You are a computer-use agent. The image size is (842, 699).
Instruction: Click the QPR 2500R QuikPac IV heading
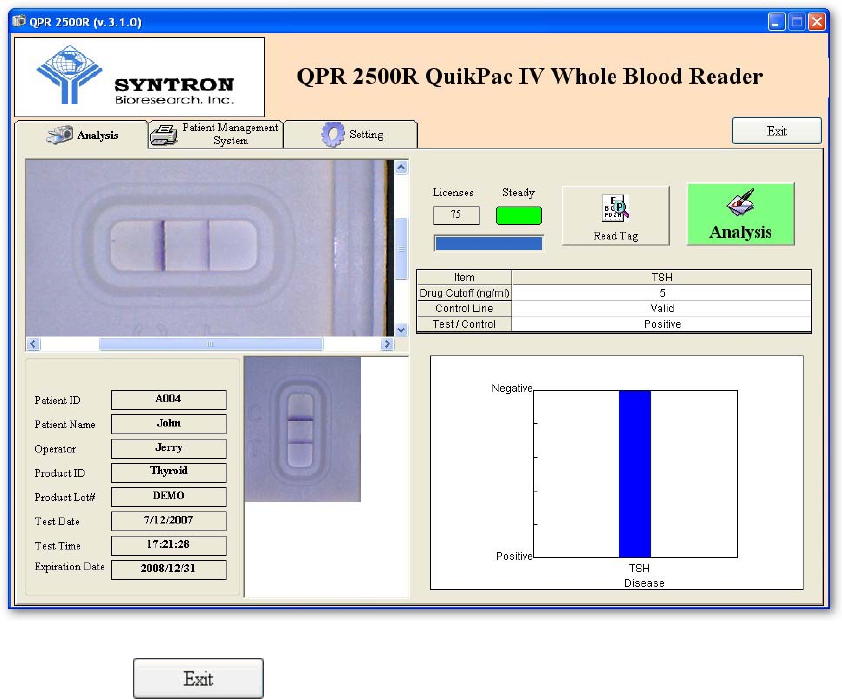coord(529,76)
